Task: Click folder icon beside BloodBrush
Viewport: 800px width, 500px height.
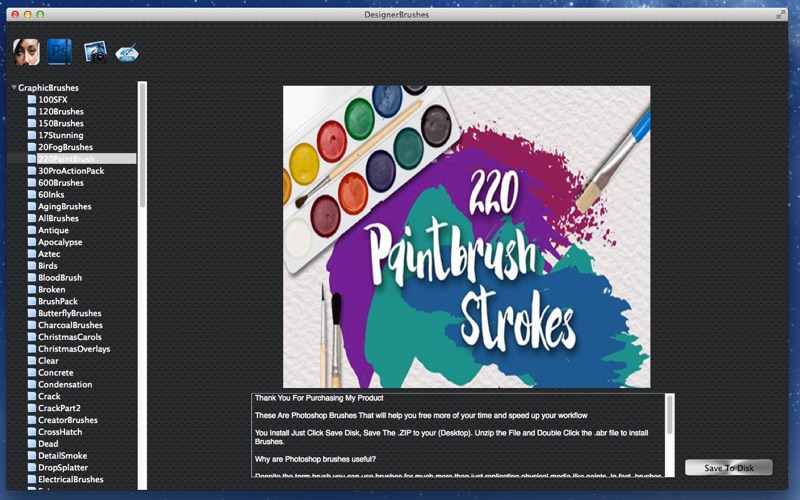Action: pyautogui.click(x=32, y=278)
